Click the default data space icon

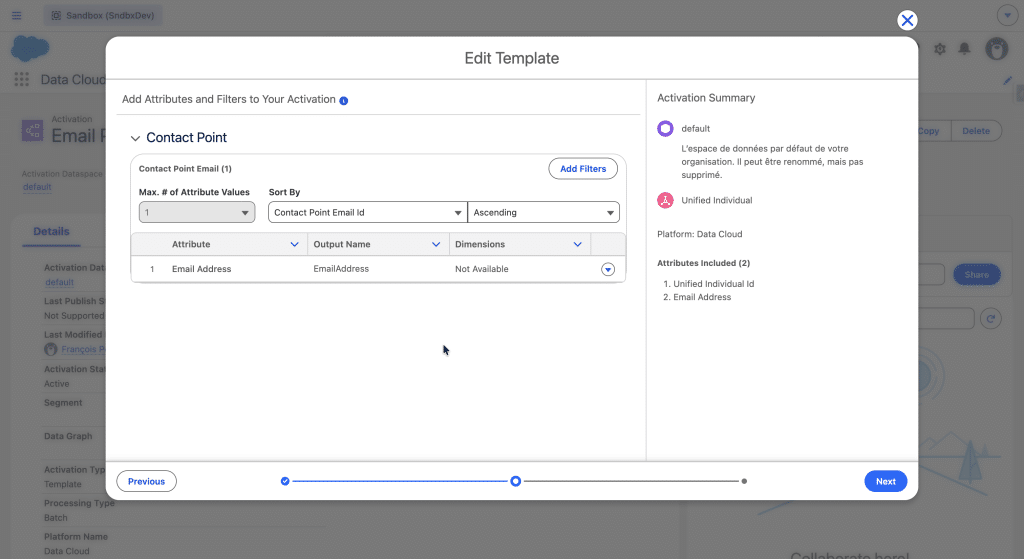[665, 129]
